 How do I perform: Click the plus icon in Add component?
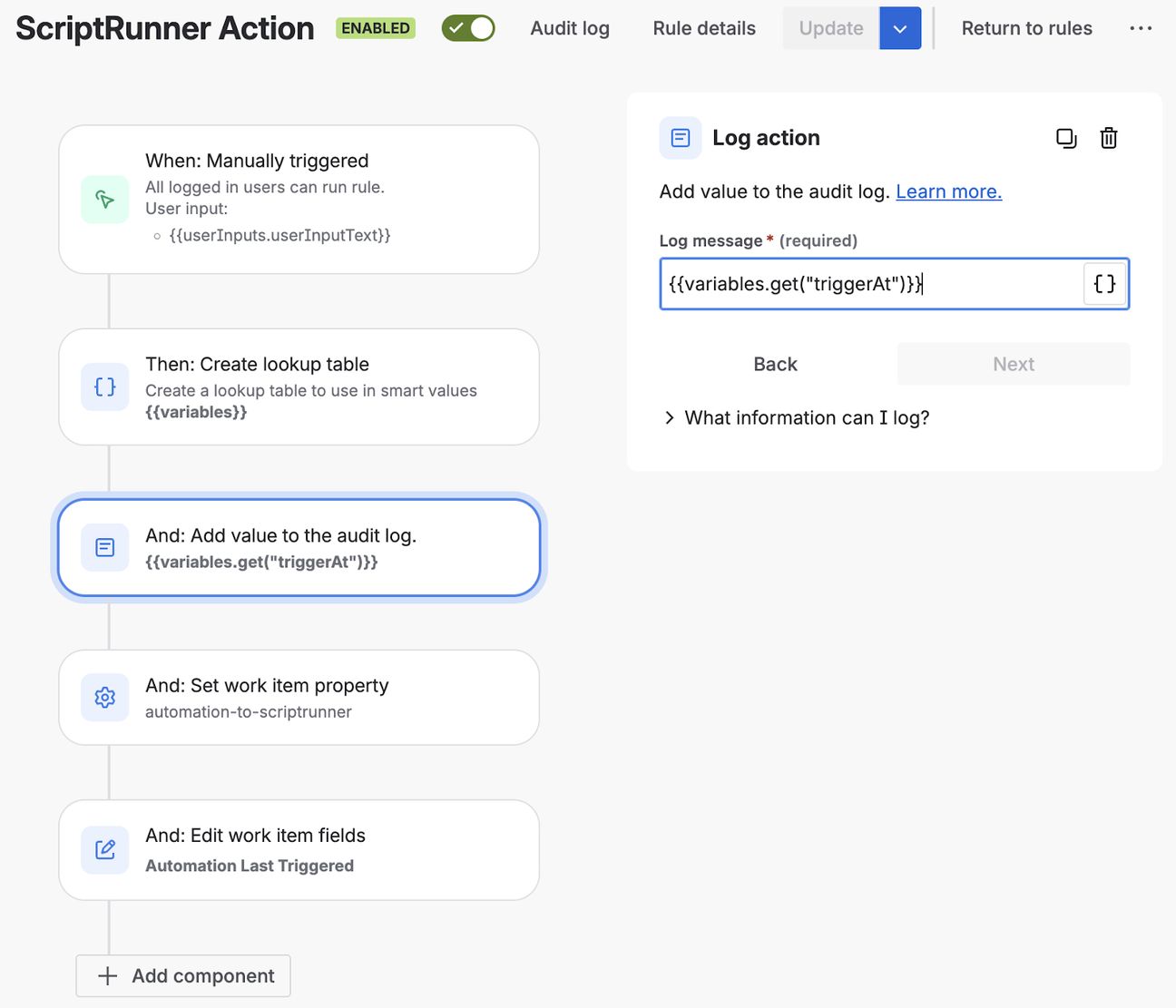click(108, 976)
